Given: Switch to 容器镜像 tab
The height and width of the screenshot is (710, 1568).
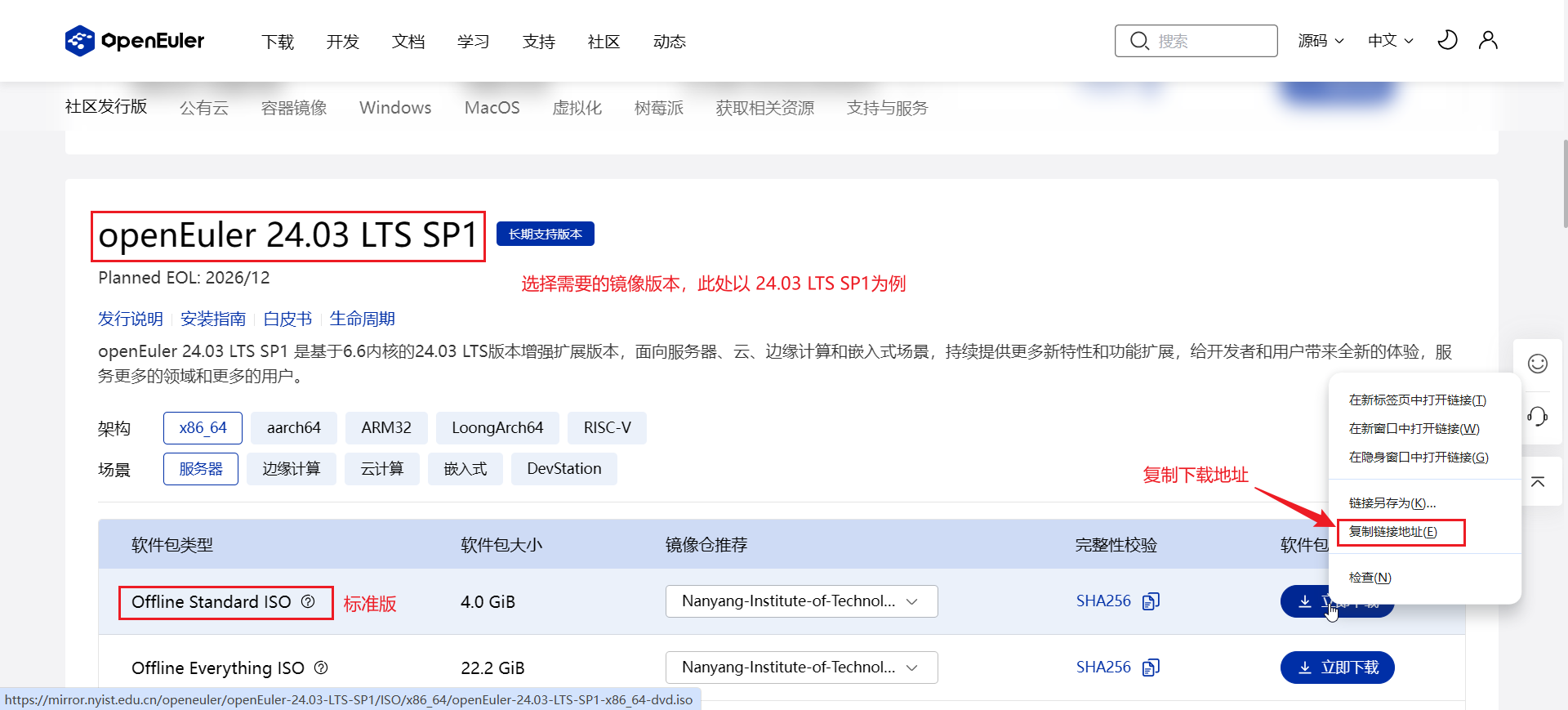Looking at the screenshot, I should point(294,108).
